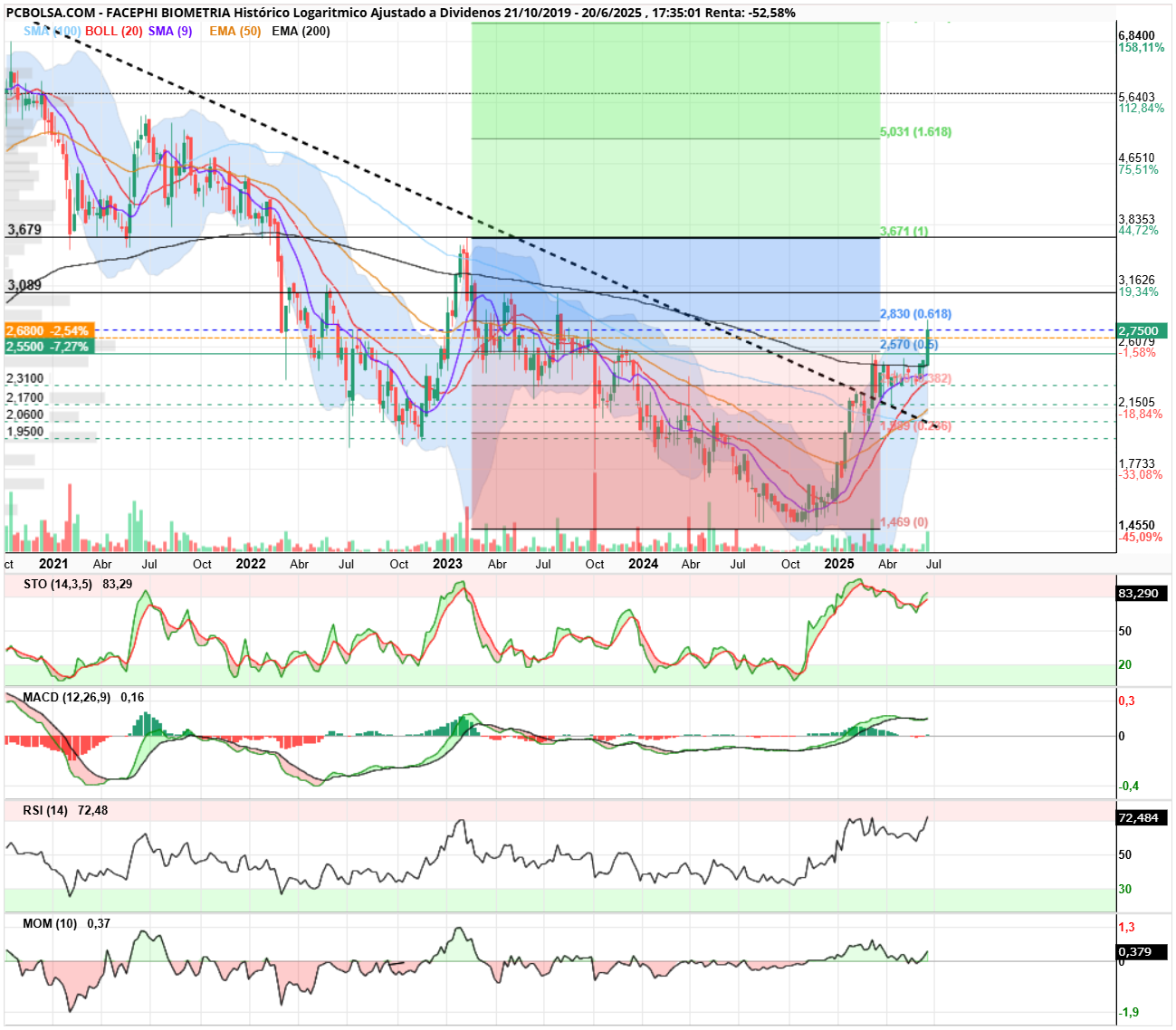Click the 2,1505 price axis value
Screen dimensions: 1176x1030
1136,402
